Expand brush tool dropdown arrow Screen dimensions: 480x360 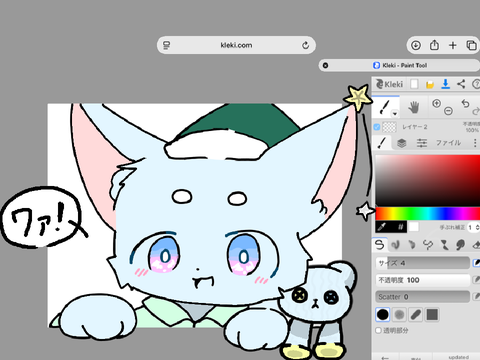pyautogui.click(x=395, y=114)
